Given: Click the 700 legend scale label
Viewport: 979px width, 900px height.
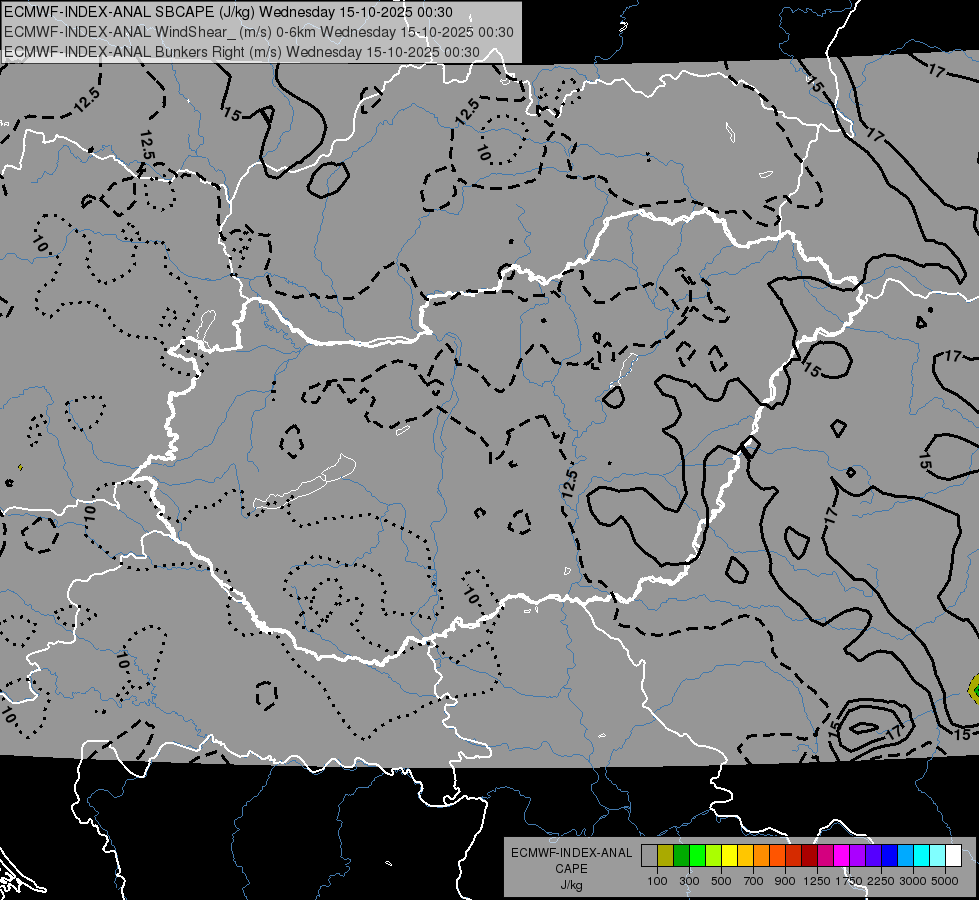Looking at the screenshot, I should click(754, 881).
